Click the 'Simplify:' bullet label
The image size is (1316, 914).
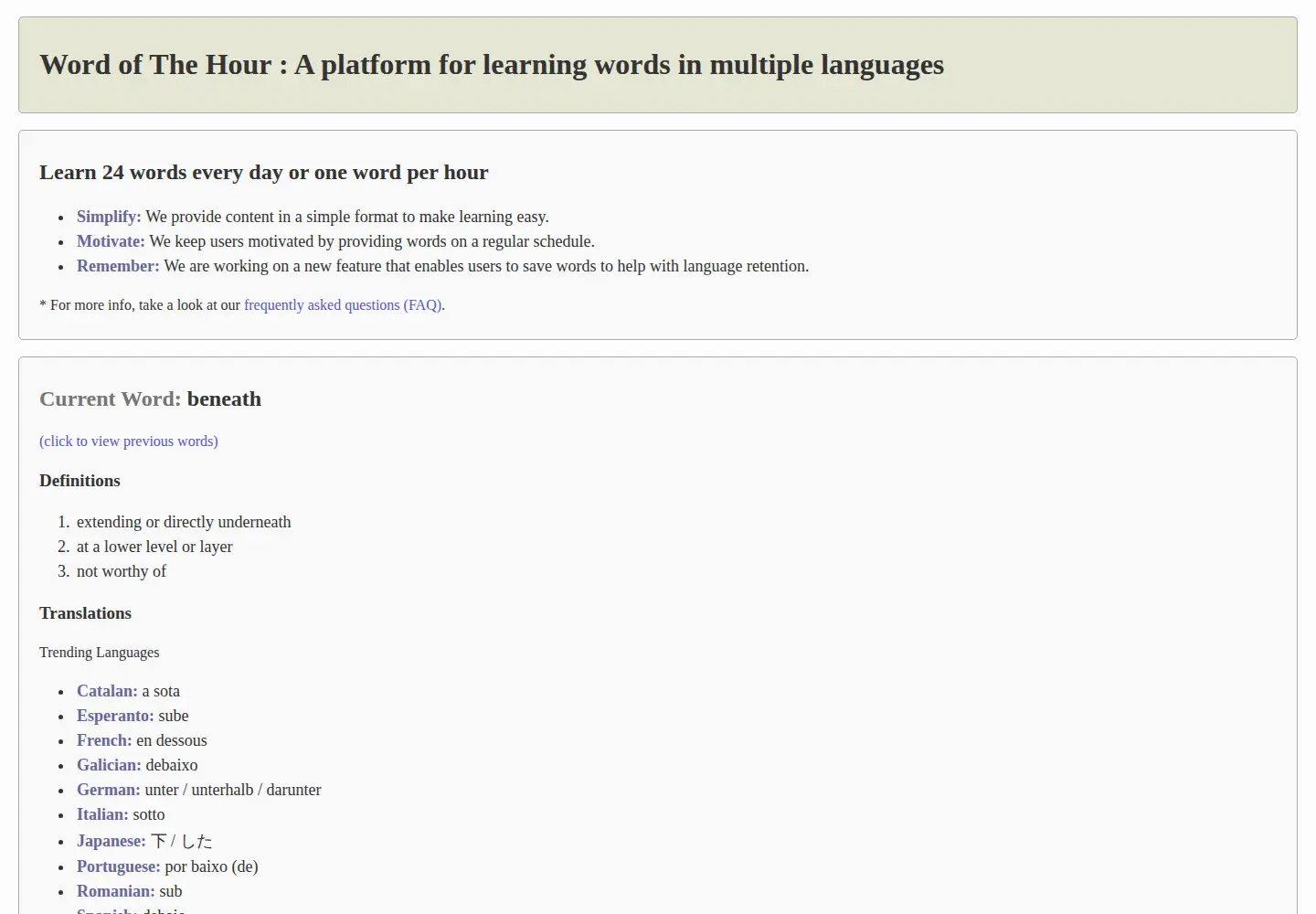pos(109,217)
